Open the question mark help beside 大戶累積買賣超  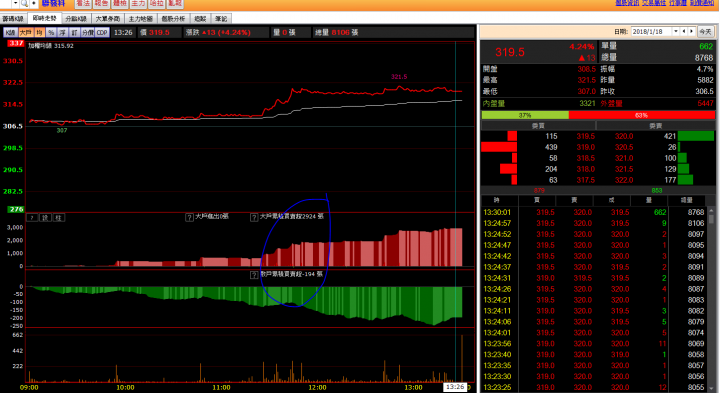pyautogui.click(x=254, y=217)
